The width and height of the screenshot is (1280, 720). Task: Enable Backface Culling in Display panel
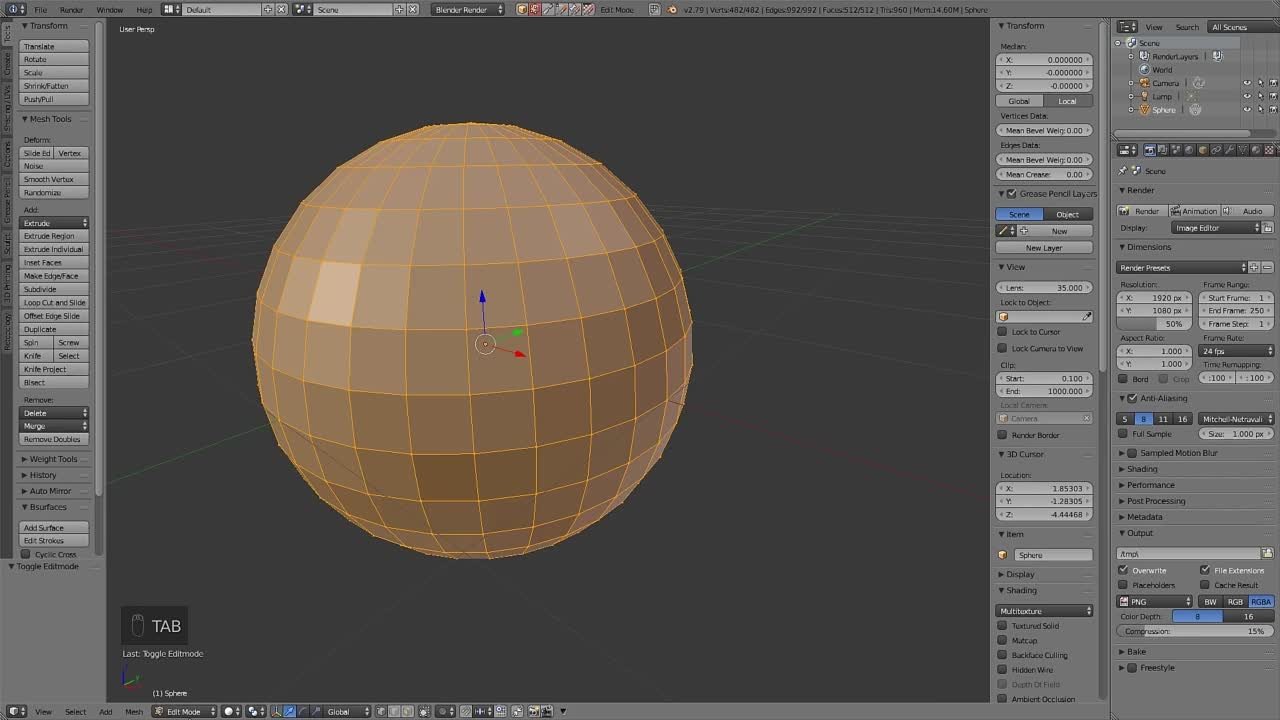(x=1004, y=655)
